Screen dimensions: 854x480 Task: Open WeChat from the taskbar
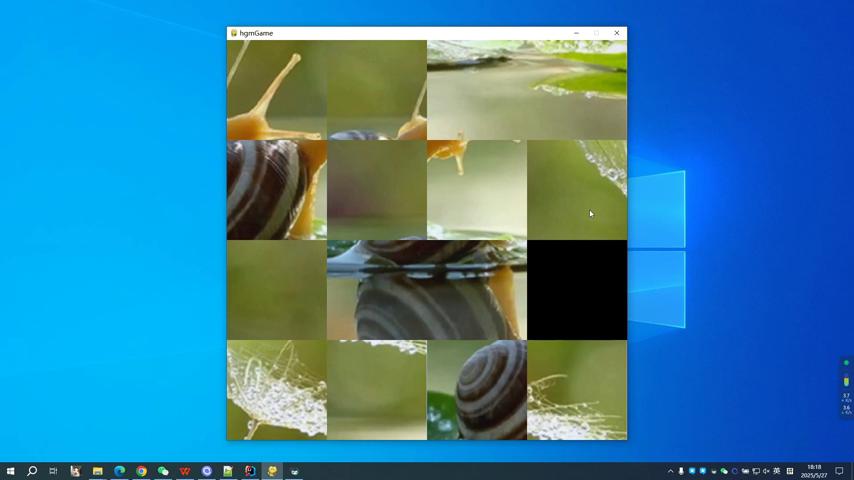pyautogui.click(x=163, y=471)
